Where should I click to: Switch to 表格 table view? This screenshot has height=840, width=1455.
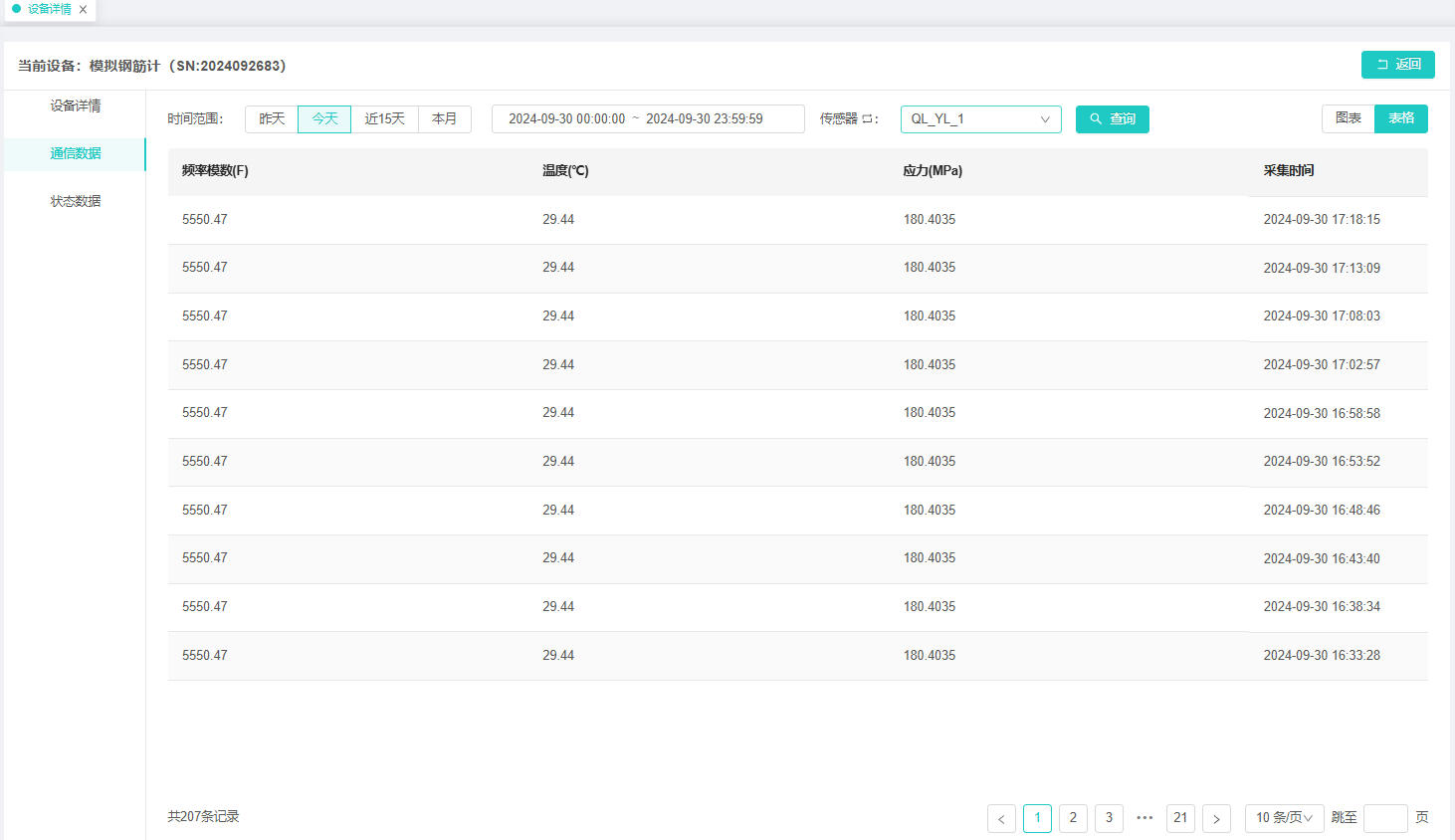pos(1400,118)
